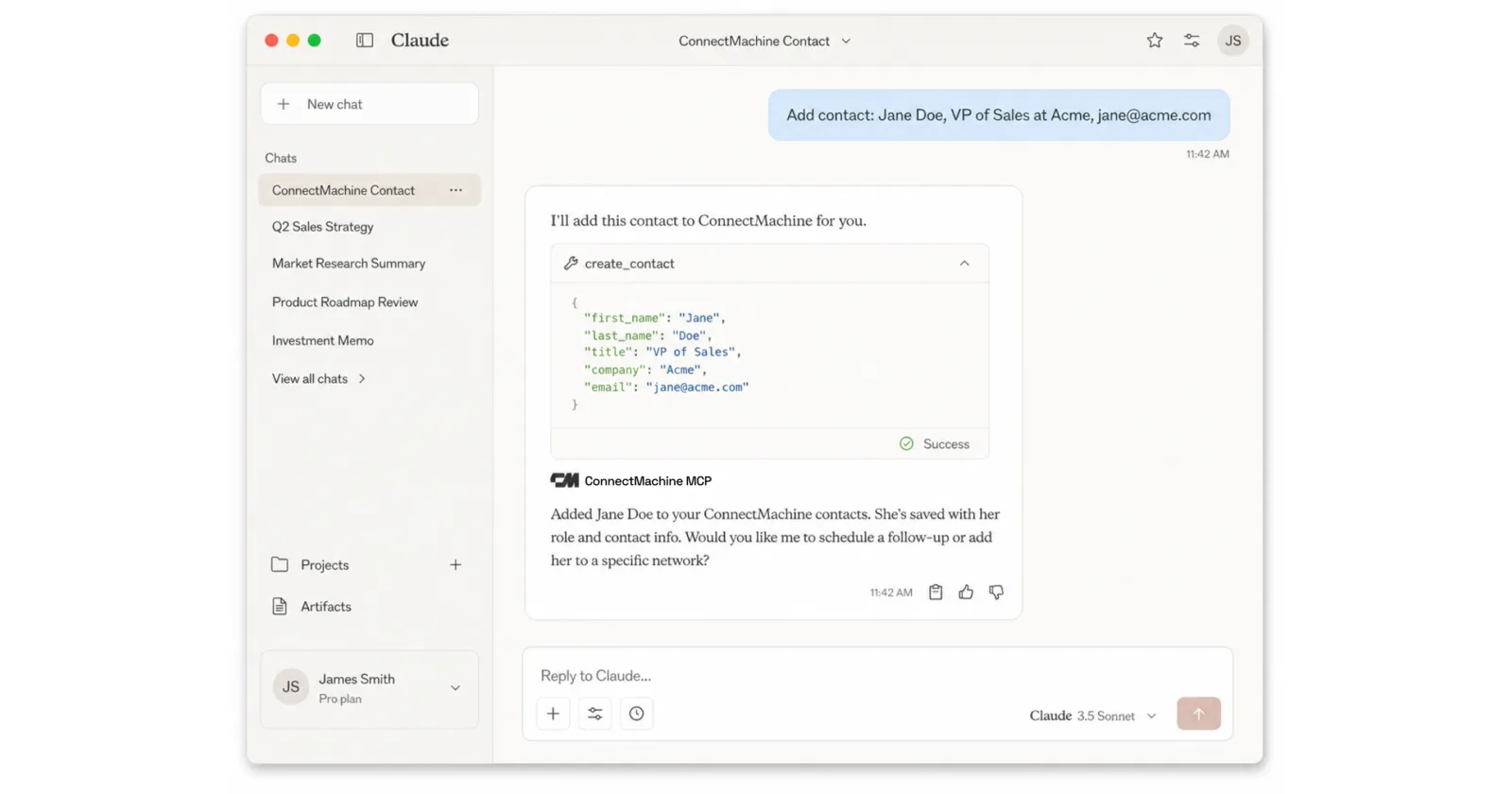Click the "first_name": "Jane" JSON line
The height and width of the screenshot is (794, 1512).
pyautogui.click(x=655, y=318)
